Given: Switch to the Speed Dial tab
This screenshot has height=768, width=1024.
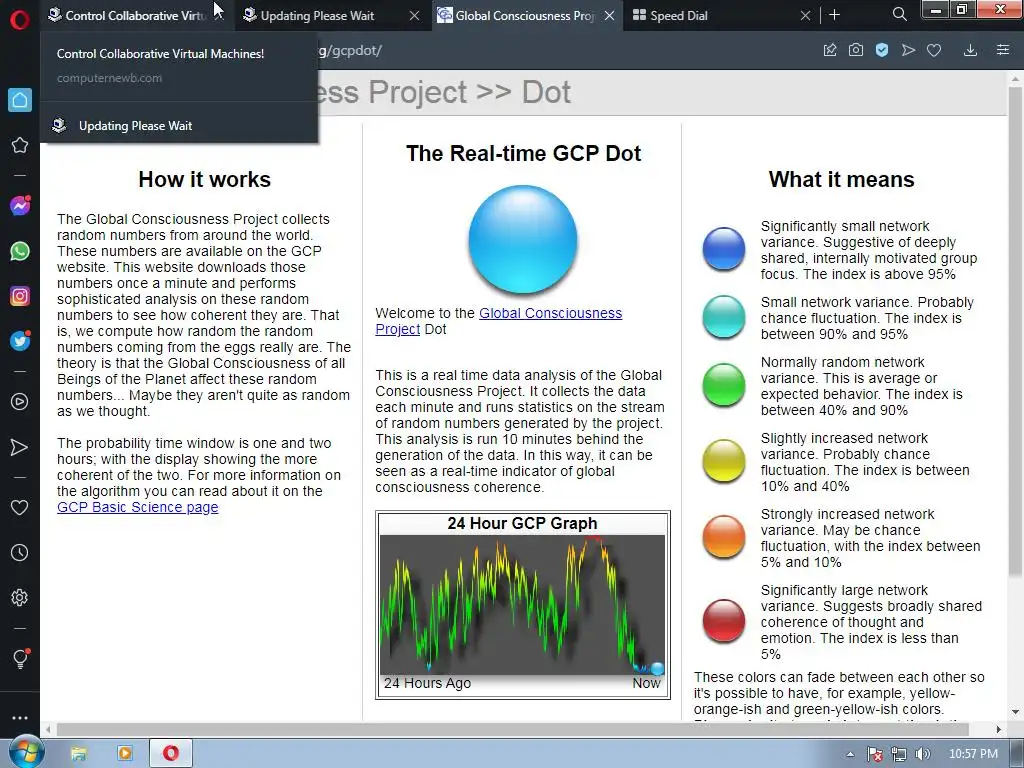Looking at the screenshot, I should pos(712,15).
